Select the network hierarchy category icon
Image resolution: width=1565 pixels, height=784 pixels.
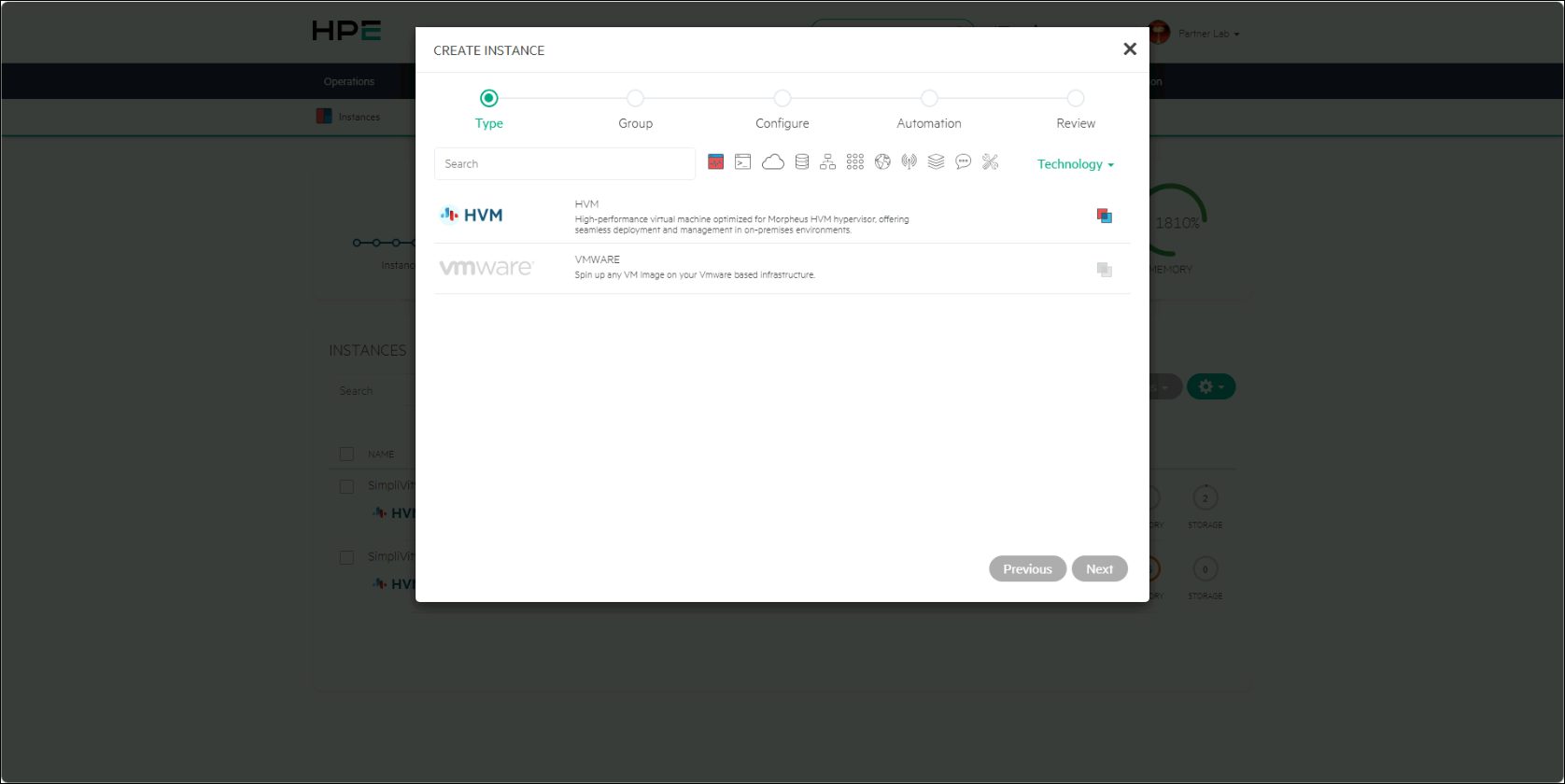pos(828,162)
